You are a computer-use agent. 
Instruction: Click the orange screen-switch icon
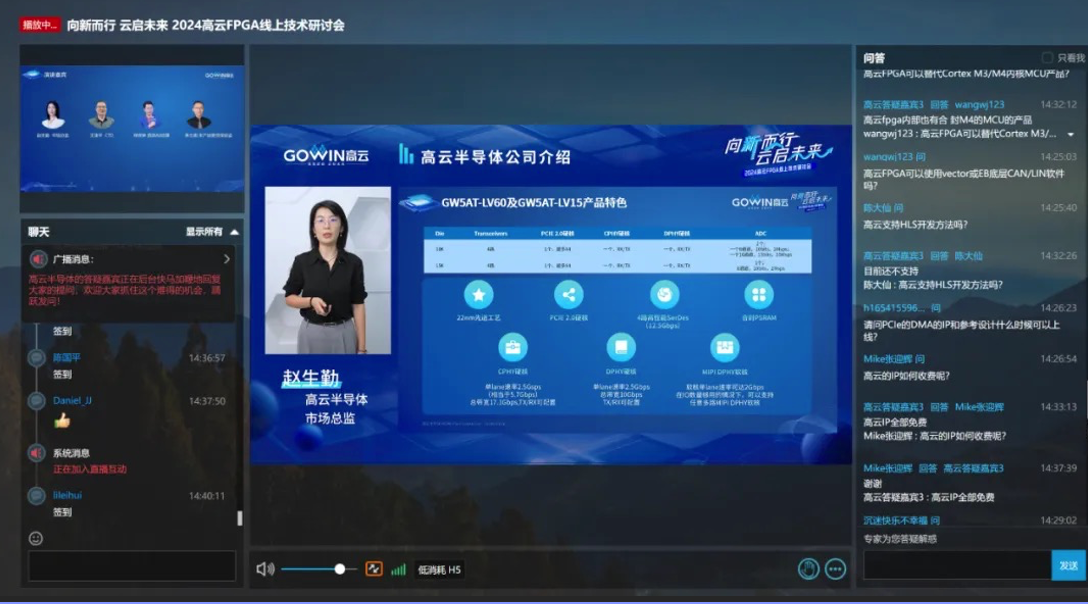(x=374, y=569)
